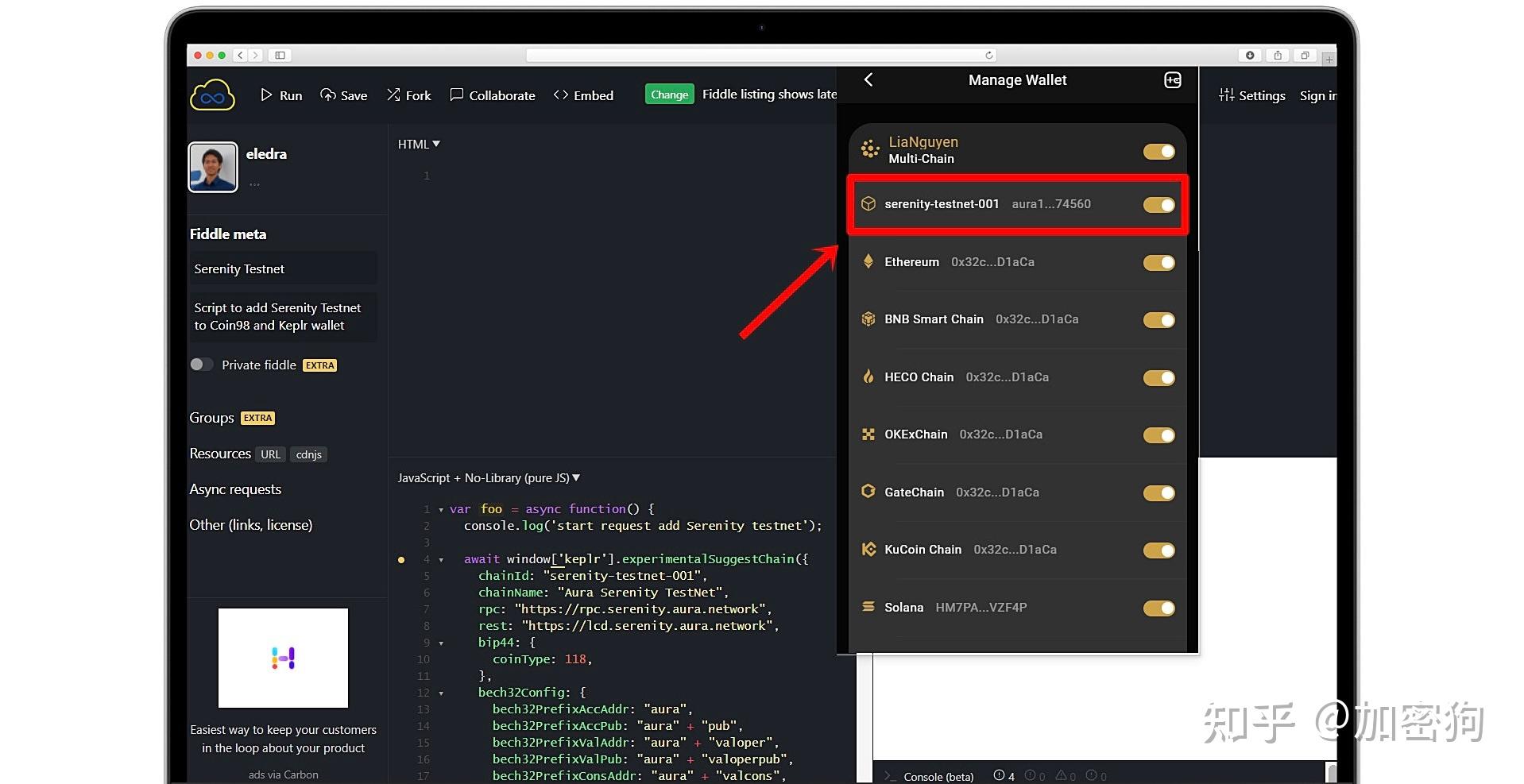Open the eledra username link

pos(266,154)
